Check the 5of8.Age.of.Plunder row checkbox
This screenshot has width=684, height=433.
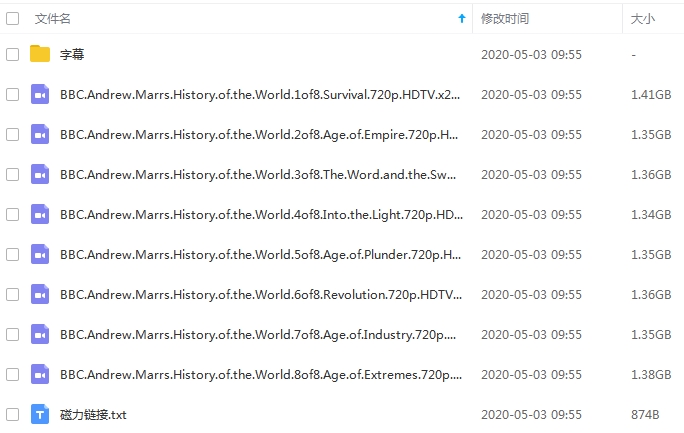[13, 255]
